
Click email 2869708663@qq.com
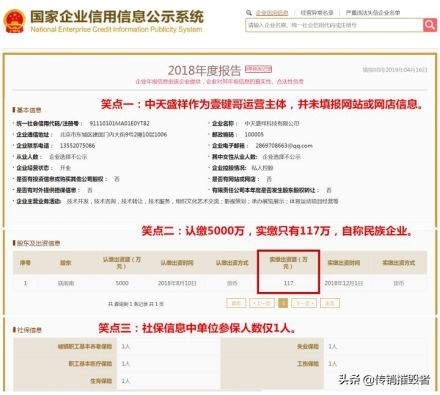(x=284, y=146)
